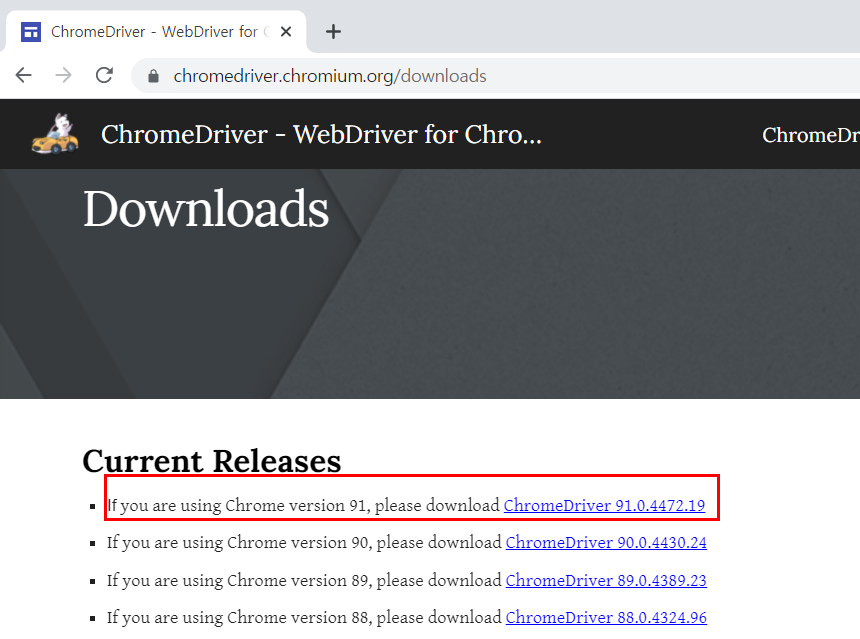
Task: Select the ChromeDriver - WebDriver tab
Action: click(x=156, y=32)
